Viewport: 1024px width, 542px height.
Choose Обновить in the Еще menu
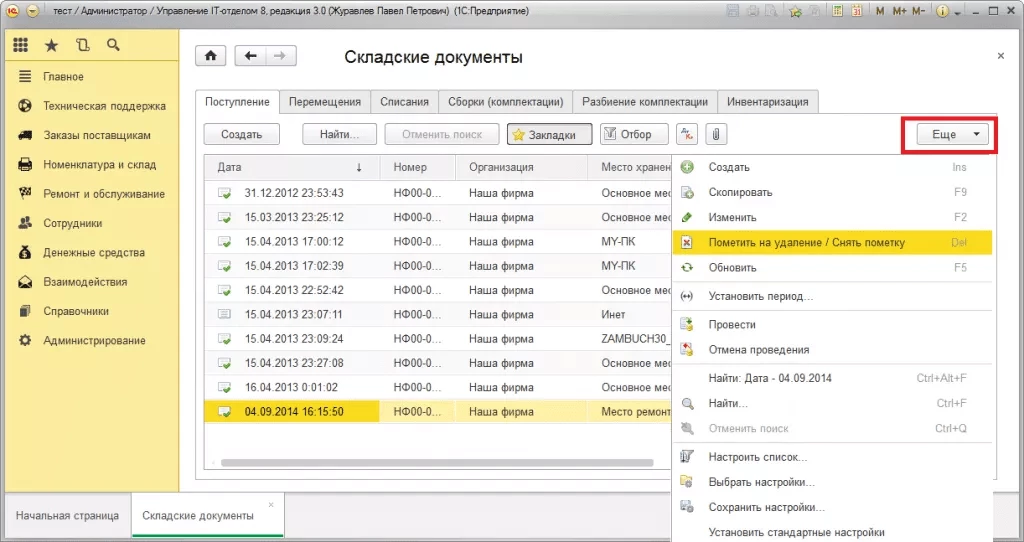833,268
